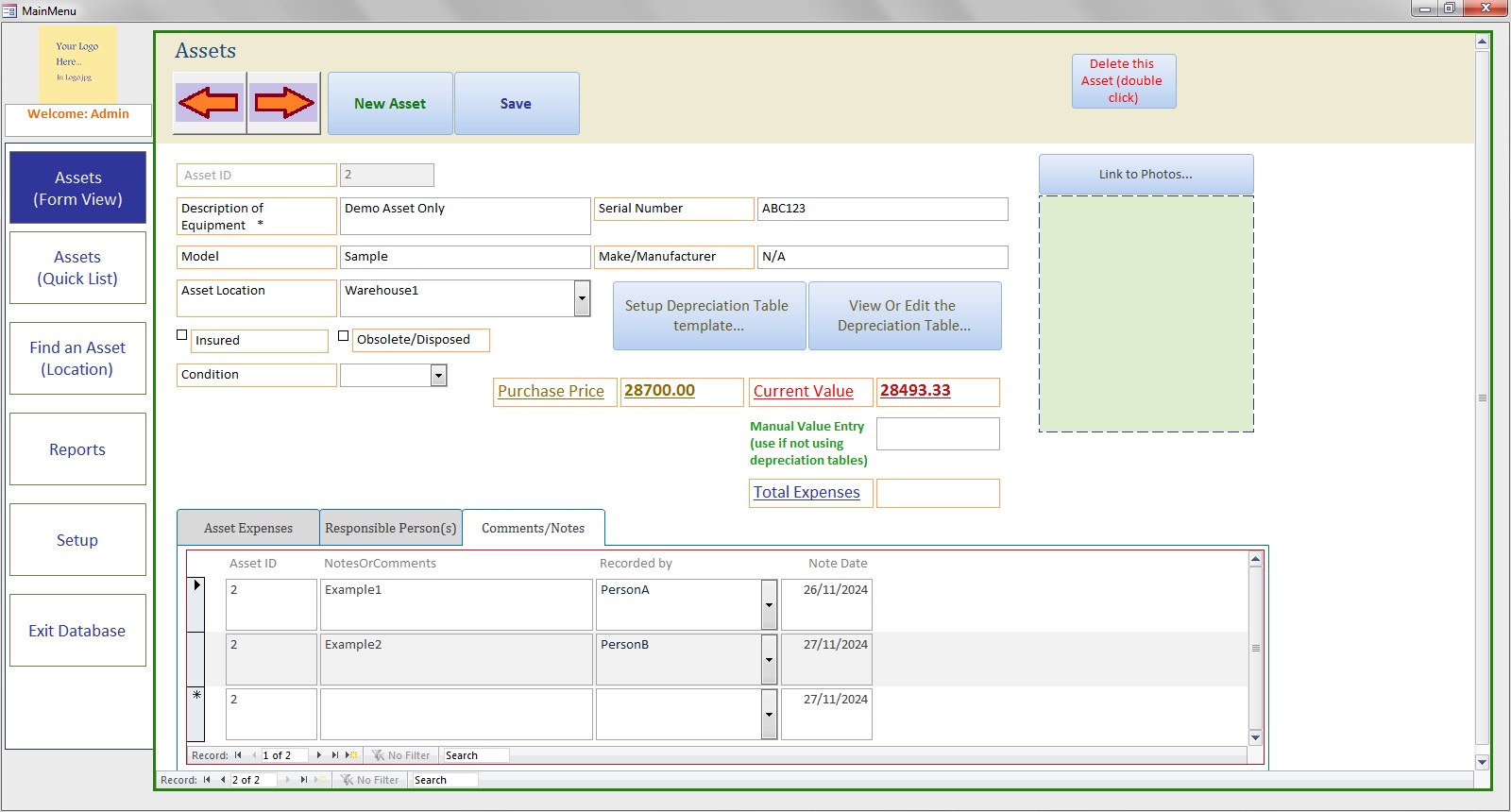This screenshot has height=812, width=1511.
Task: Click the left arrow previous asset button
Action: coord(210,103)
